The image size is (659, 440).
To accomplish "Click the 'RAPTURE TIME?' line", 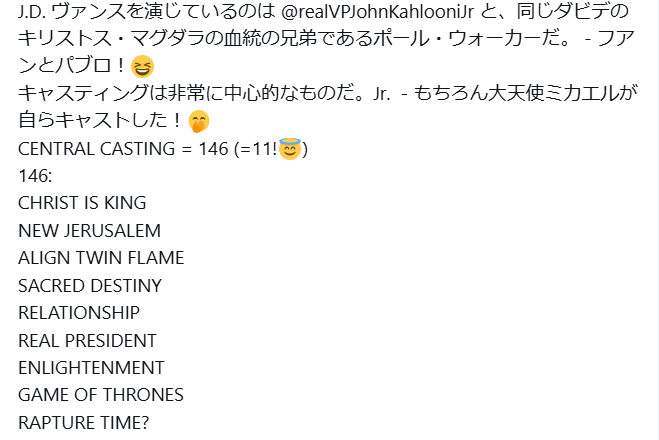I will 84,423.
